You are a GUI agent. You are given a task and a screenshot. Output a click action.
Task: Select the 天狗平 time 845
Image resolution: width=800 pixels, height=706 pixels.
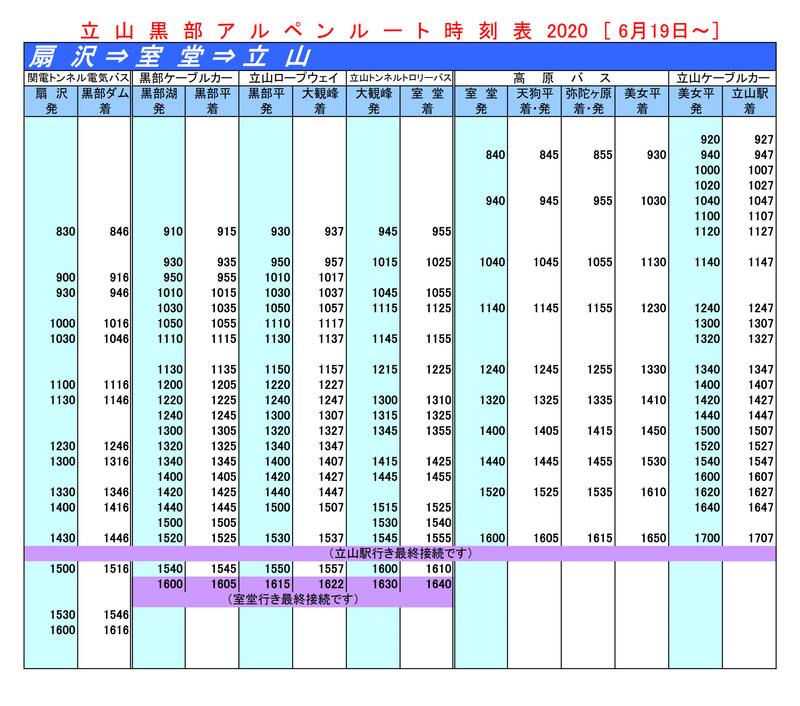click(x=549, y=155)
